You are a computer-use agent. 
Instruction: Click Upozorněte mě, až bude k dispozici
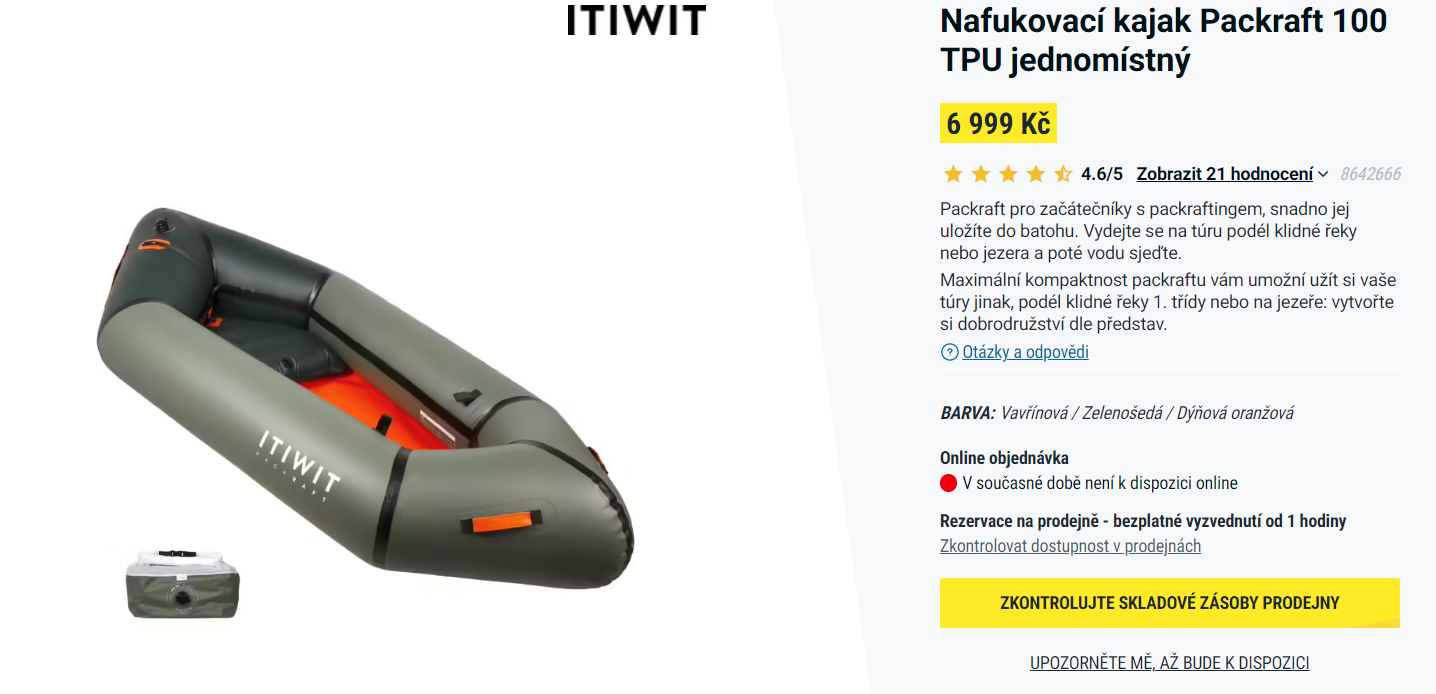pyautogui.click(x=1170, y=663)
